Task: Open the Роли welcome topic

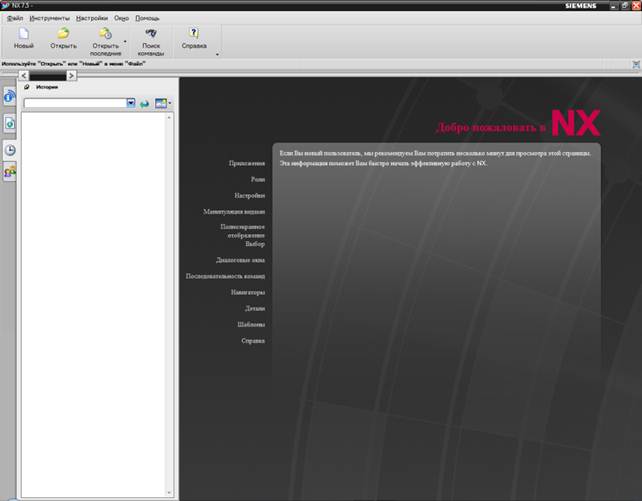Action: (258, 179)
